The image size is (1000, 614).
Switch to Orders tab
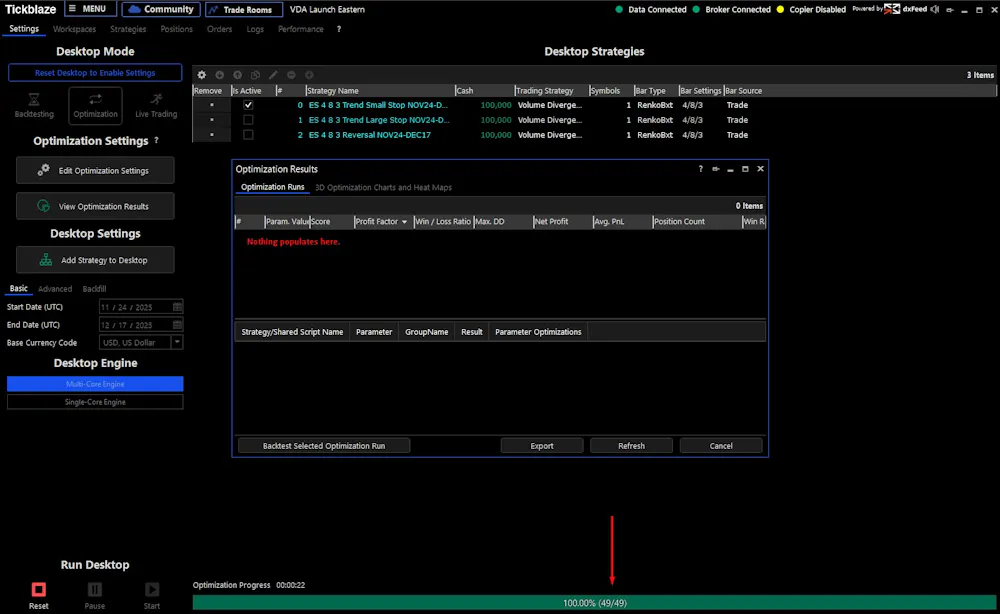pos(219,29)
